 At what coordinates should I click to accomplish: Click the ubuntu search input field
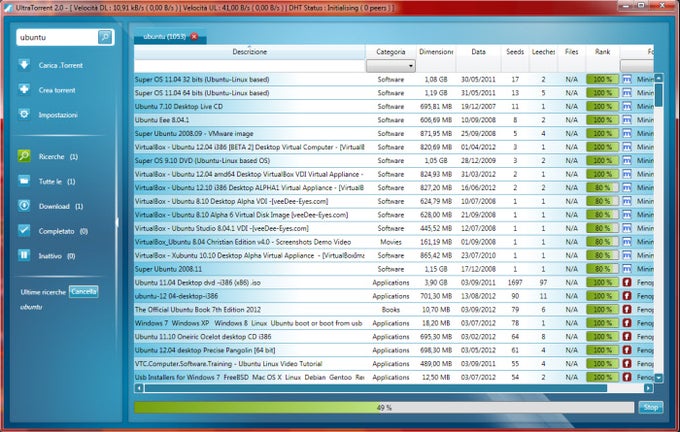tap(57, 37)
